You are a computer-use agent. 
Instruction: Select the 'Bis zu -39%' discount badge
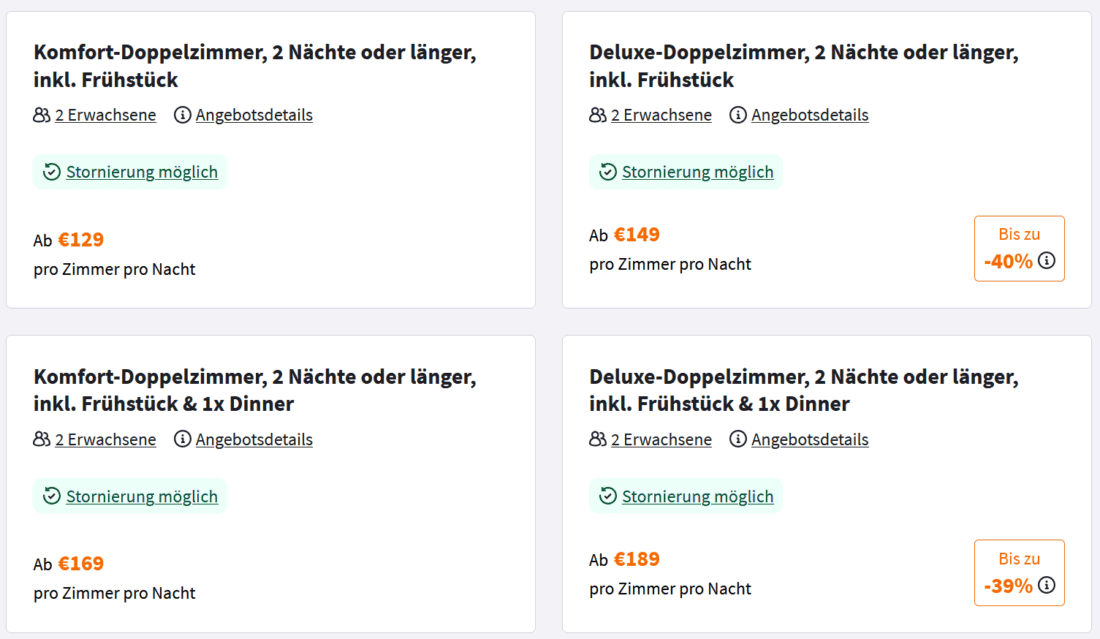tap(1019, 572)
